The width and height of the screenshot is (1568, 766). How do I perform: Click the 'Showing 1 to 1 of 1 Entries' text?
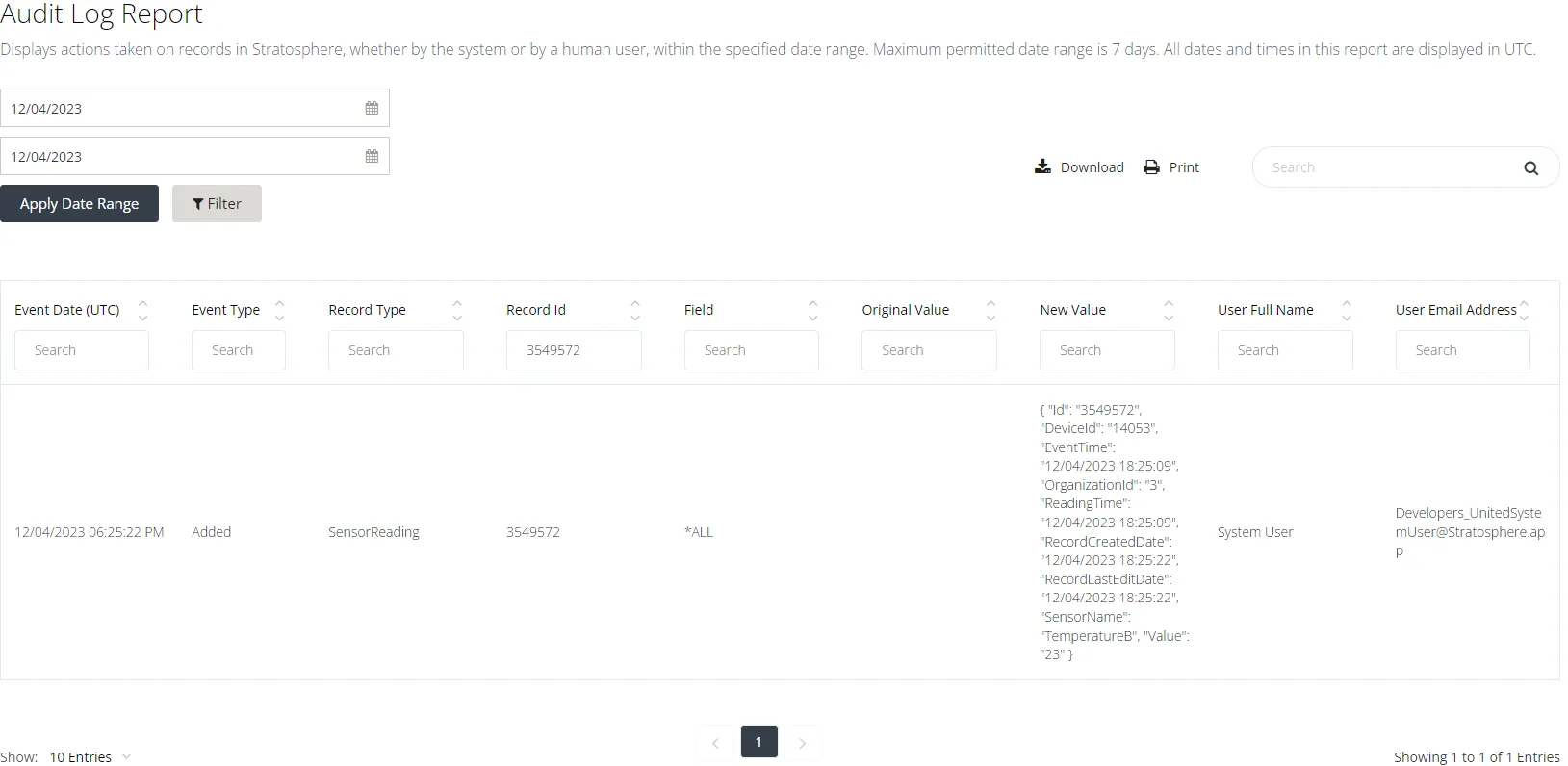1477,757
